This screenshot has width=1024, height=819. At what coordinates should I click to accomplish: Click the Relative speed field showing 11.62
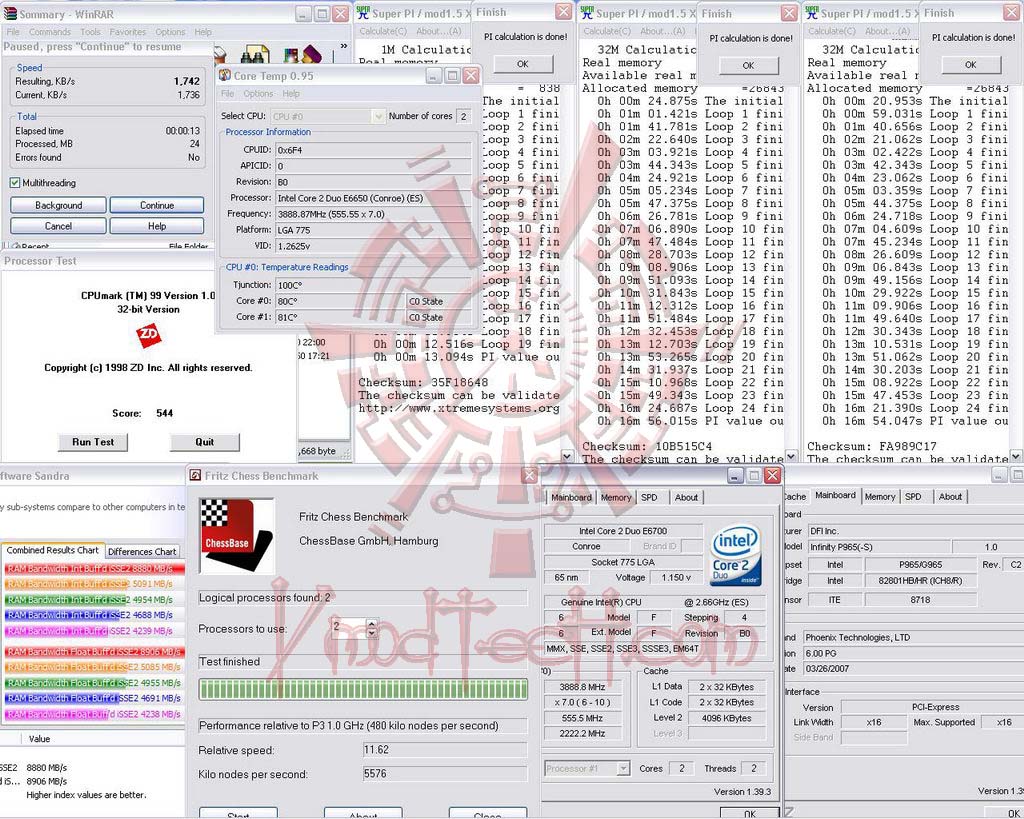pos(445,750)
